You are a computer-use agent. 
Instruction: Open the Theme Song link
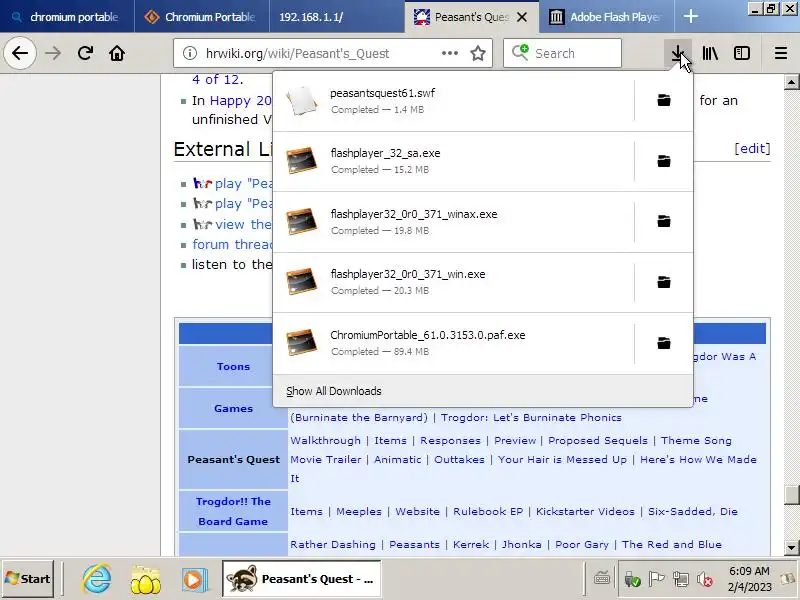(696, 440)
